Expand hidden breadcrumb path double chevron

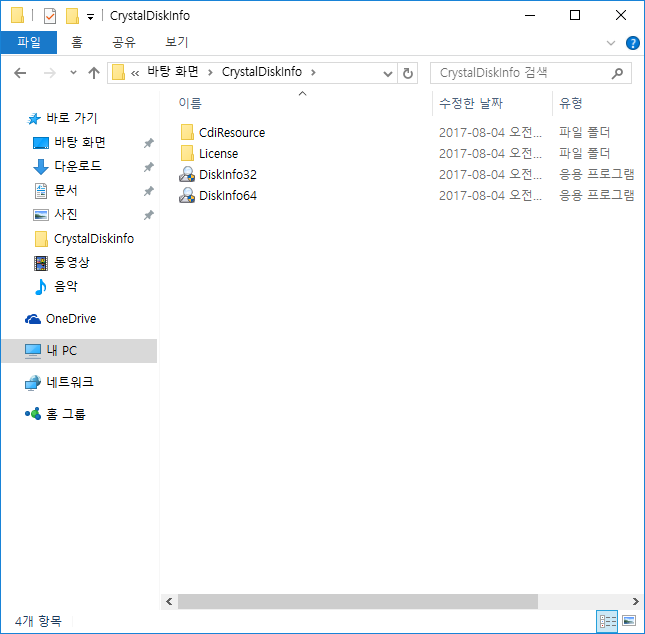coord(135,73)
